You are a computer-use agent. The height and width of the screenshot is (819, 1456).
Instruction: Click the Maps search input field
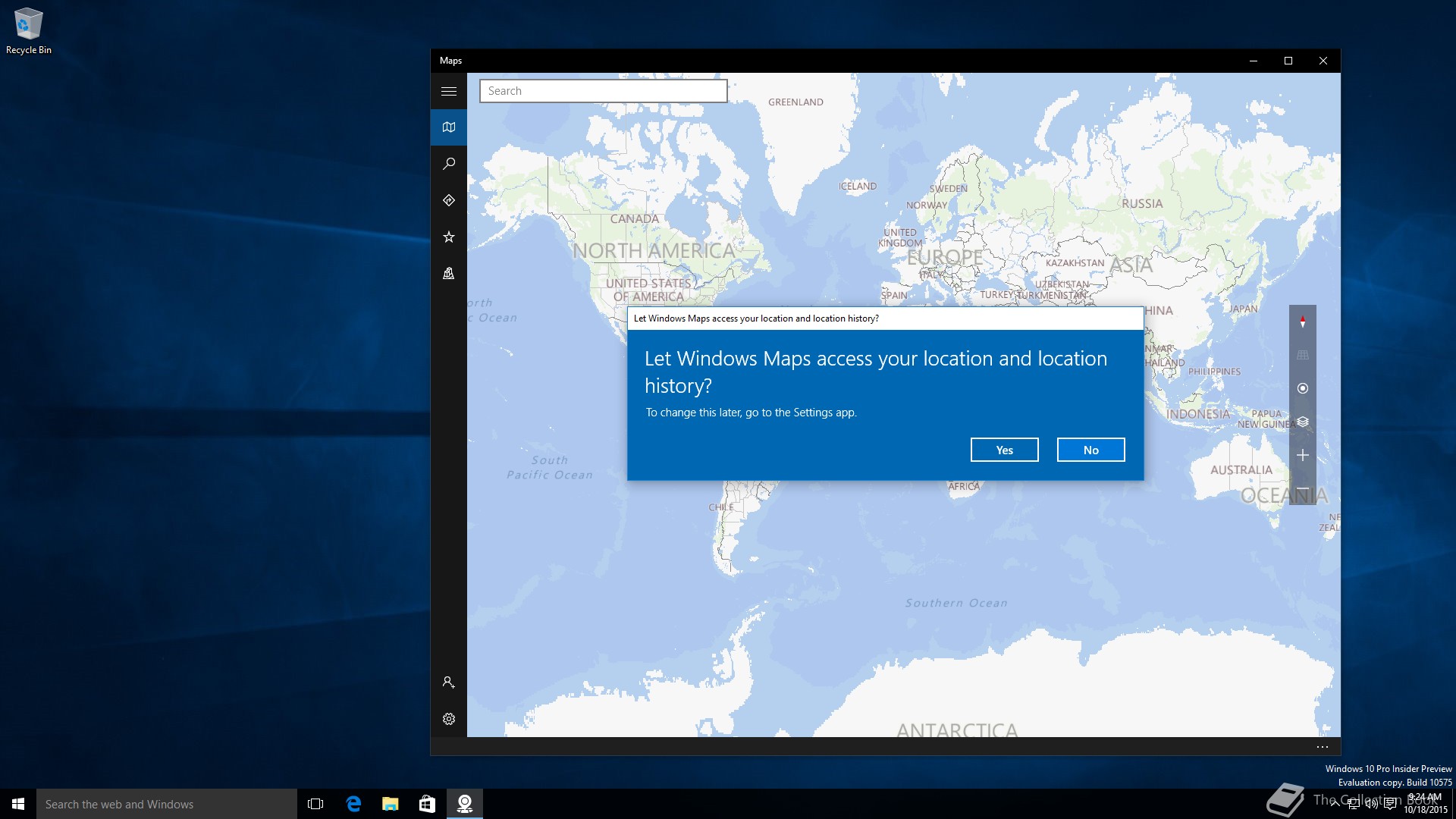(x=604, y=91)
